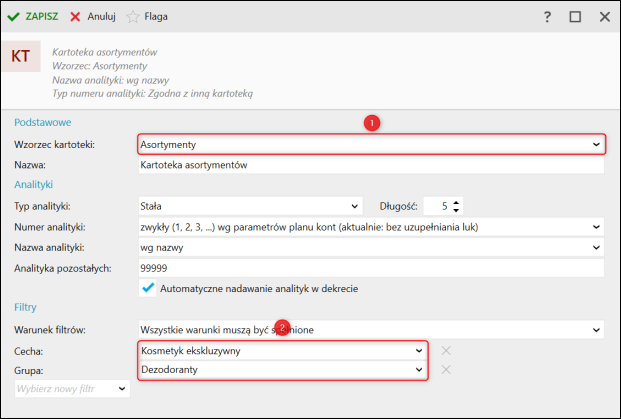
Task: Remove the Cecha filter with its X
Action: tap(447, 351)
